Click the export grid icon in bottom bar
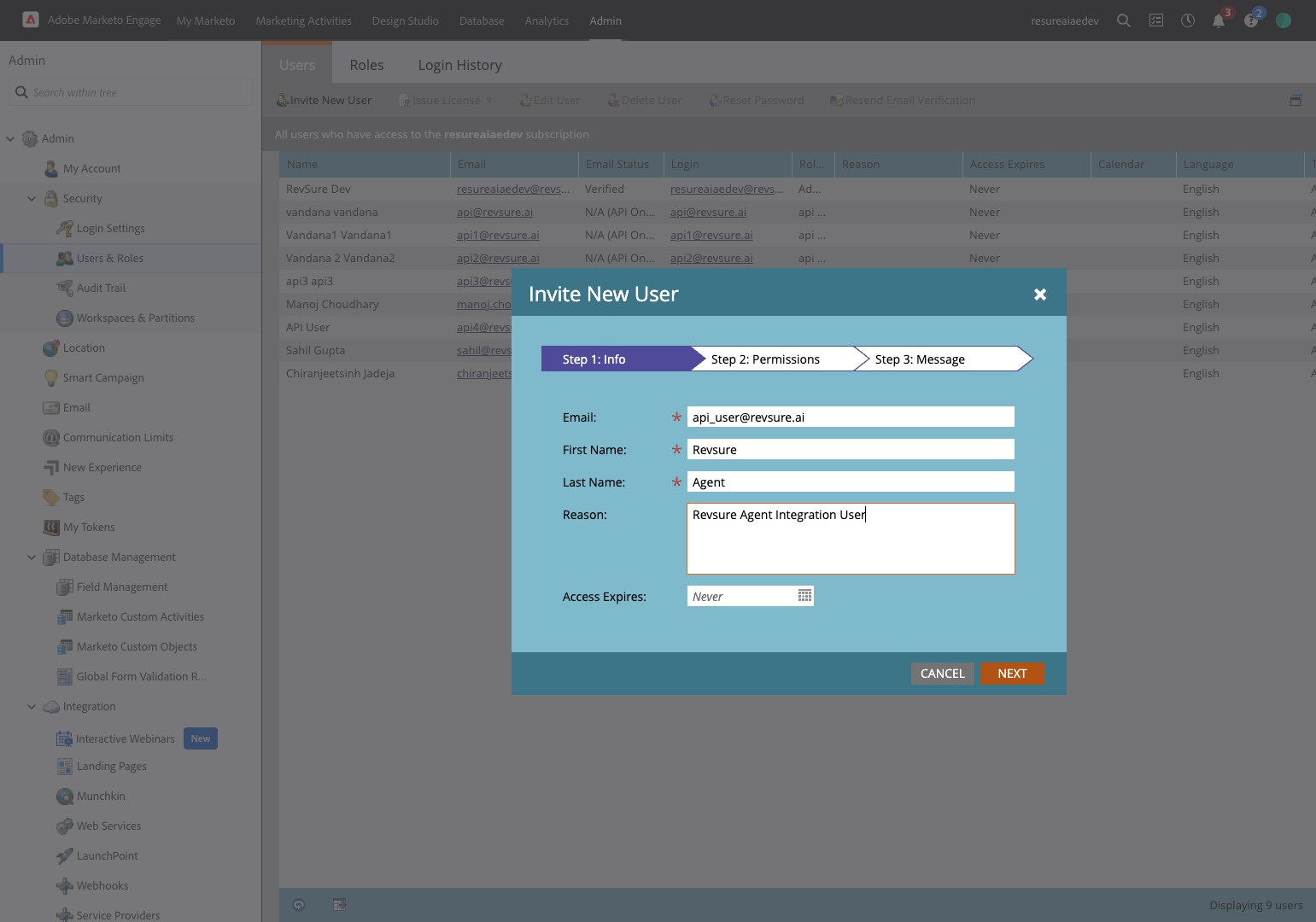This screenshot has height=922, width=1316. (x=339, y=905)
